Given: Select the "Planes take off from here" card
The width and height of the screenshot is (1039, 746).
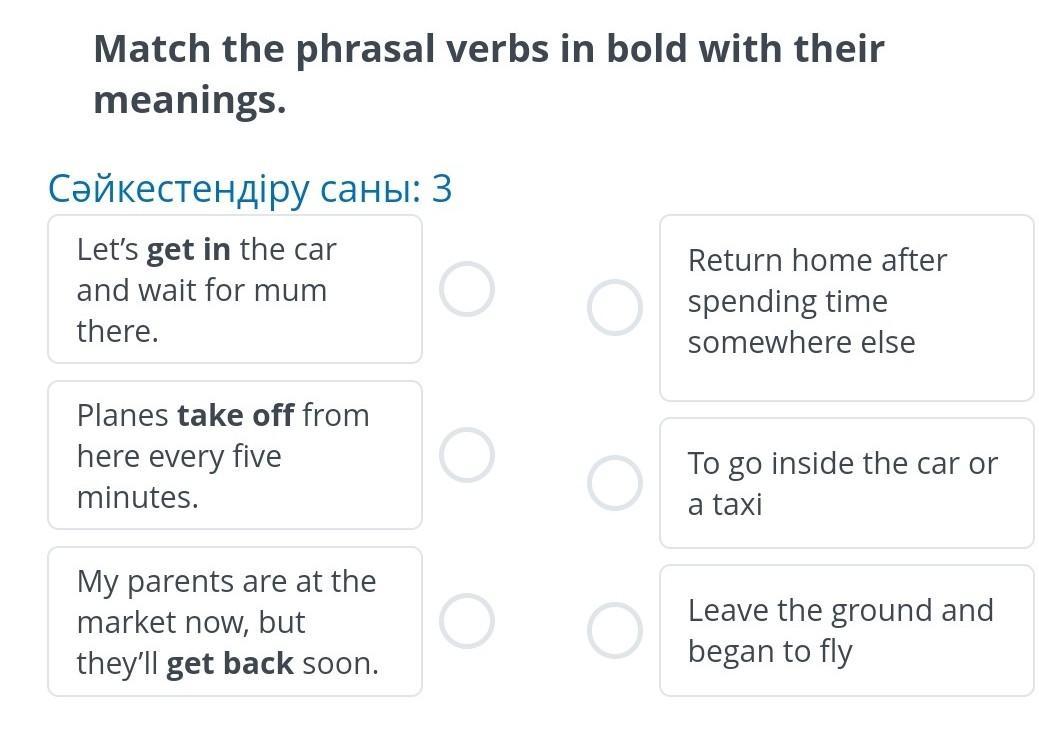Looking at the screenshot, I should coord(235,455).
